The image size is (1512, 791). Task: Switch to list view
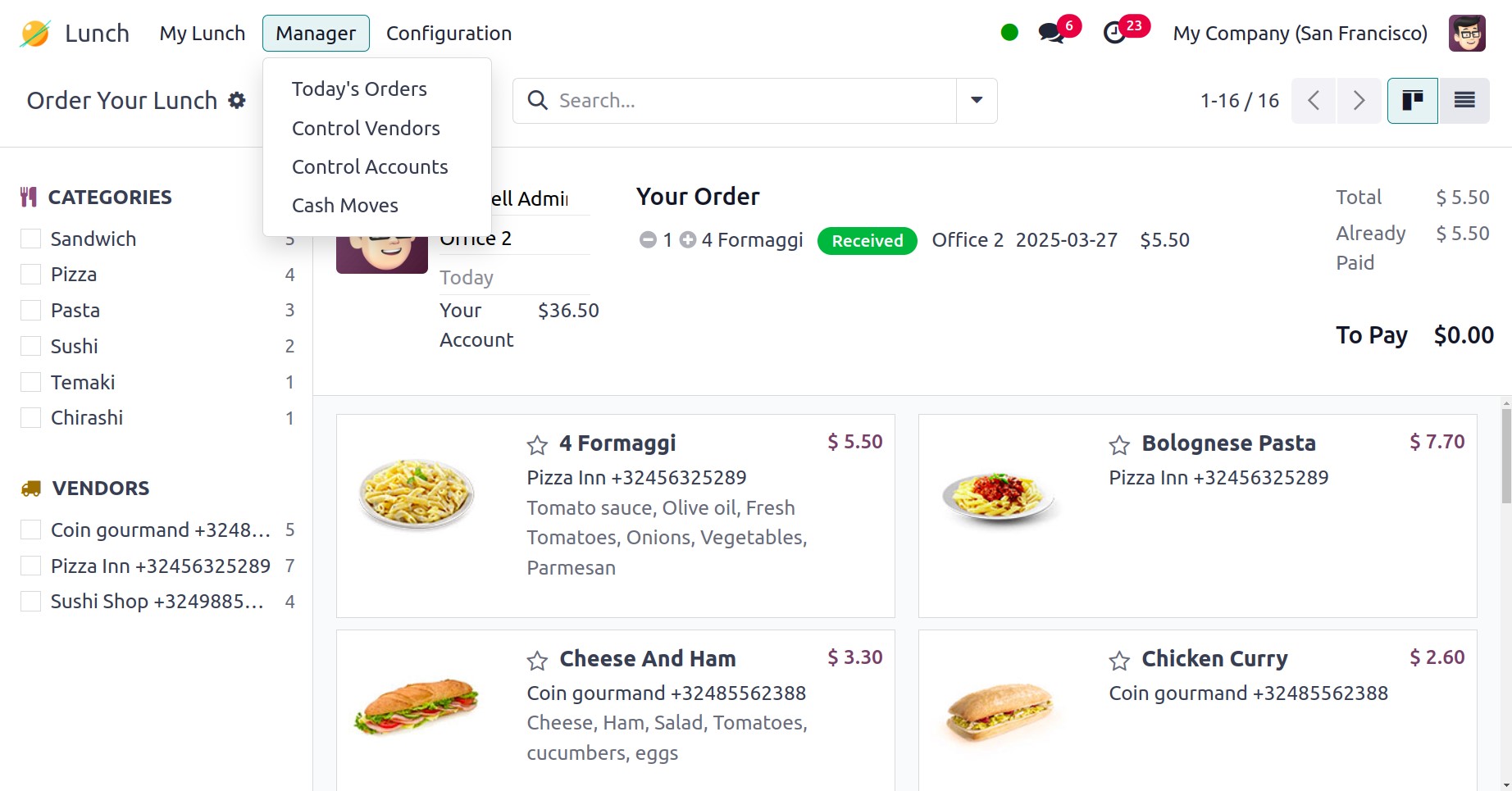point(1464,100)
